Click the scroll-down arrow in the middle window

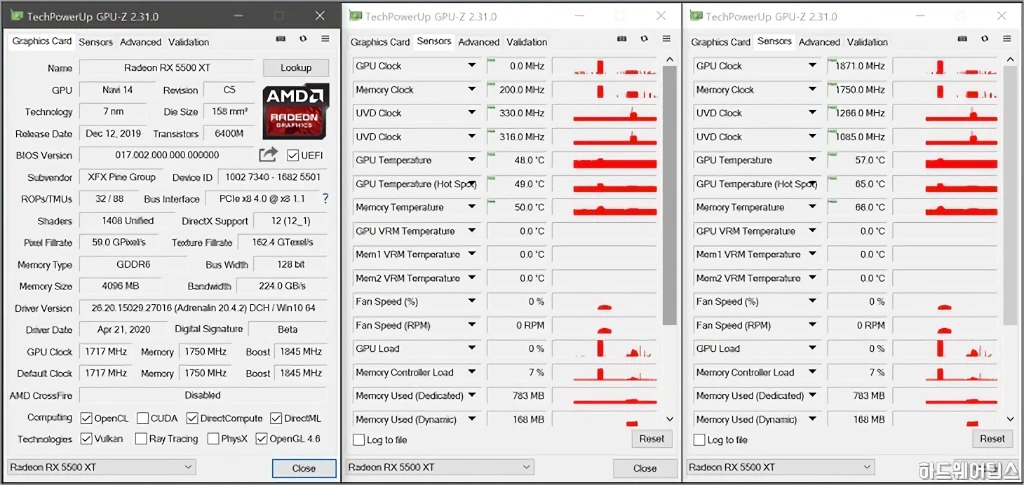click(x=669, y=418)
